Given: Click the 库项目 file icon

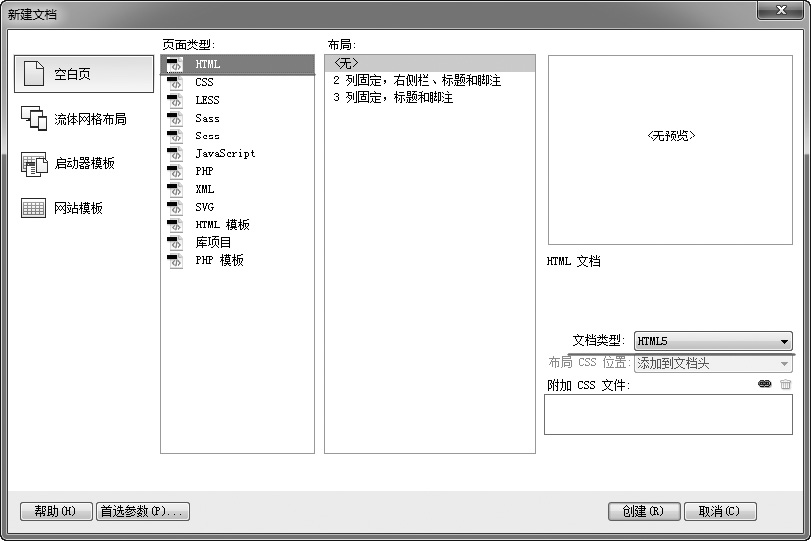Looking at the screenshot, I should point(175,242).
